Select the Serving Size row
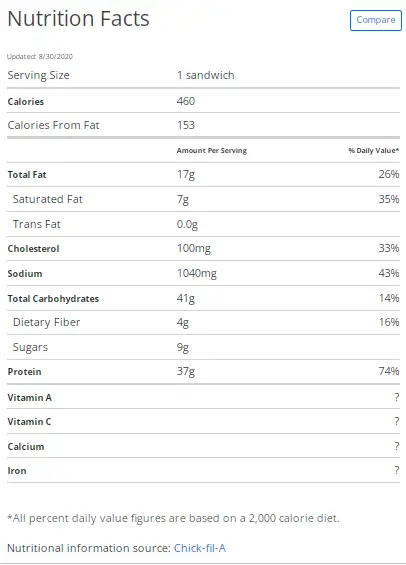Screen dimensions: 406x565 [203, 75]
